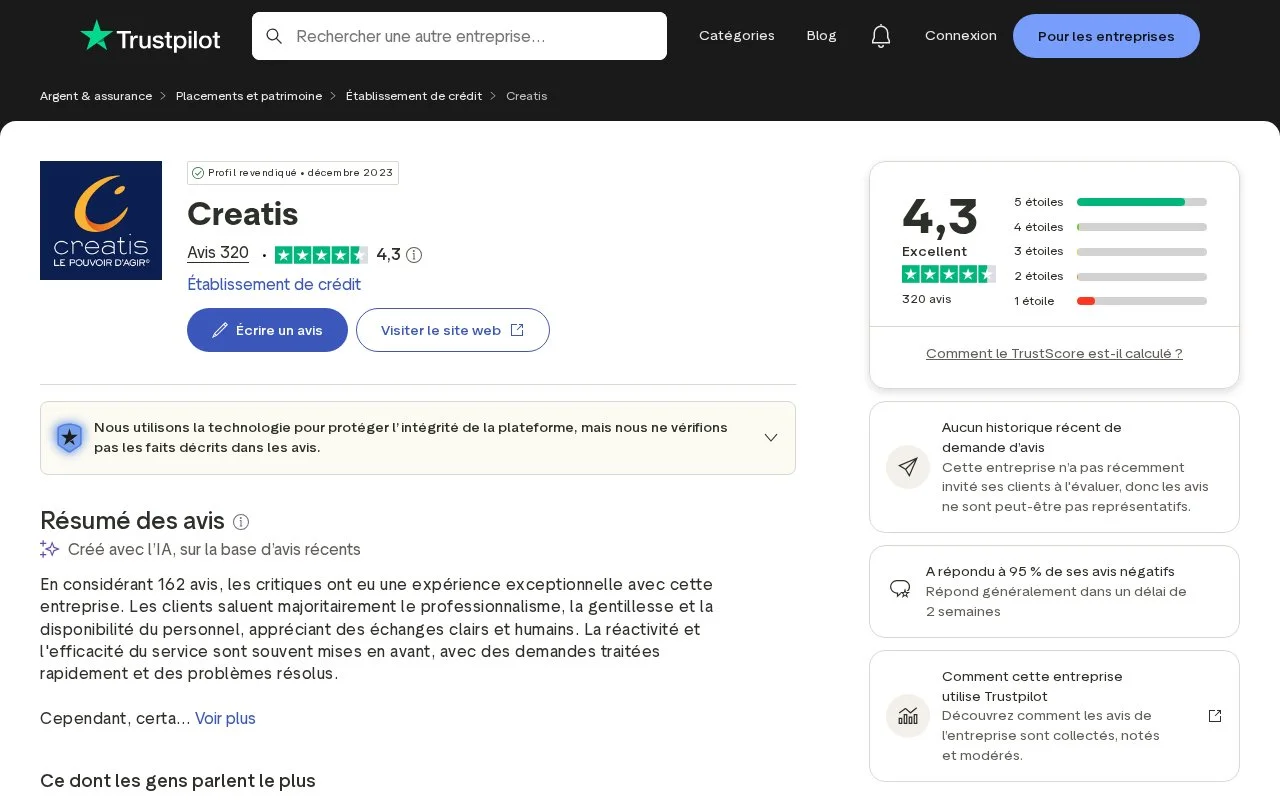Click the search magnifier icon
The width and height of the screenshot is (1280, 800).
[x=274, y=36]
